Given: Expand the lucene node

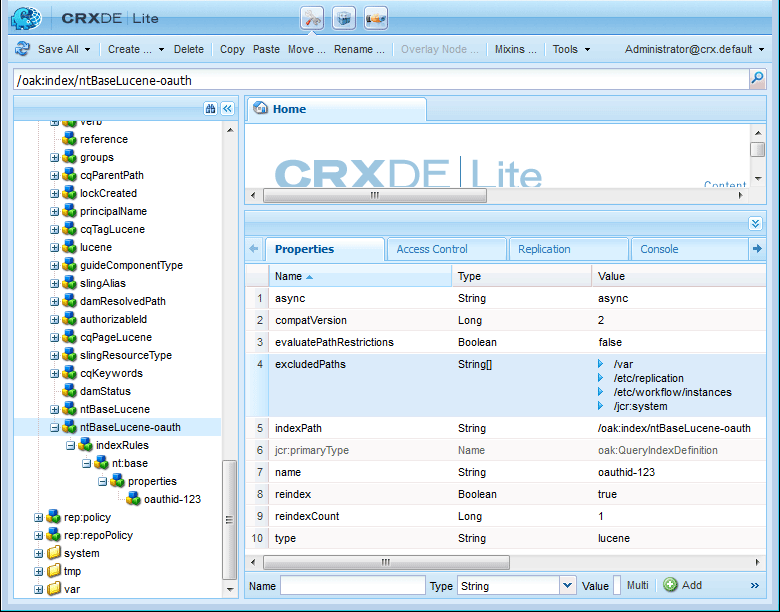Looking at the screenshot, I should [55, 247].
